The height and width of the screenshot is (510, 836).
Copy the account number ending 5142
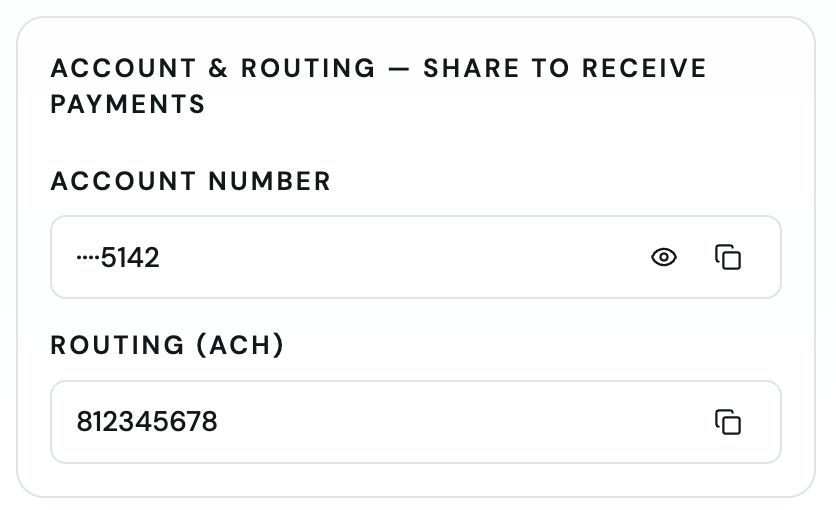[x=728, y=257]
